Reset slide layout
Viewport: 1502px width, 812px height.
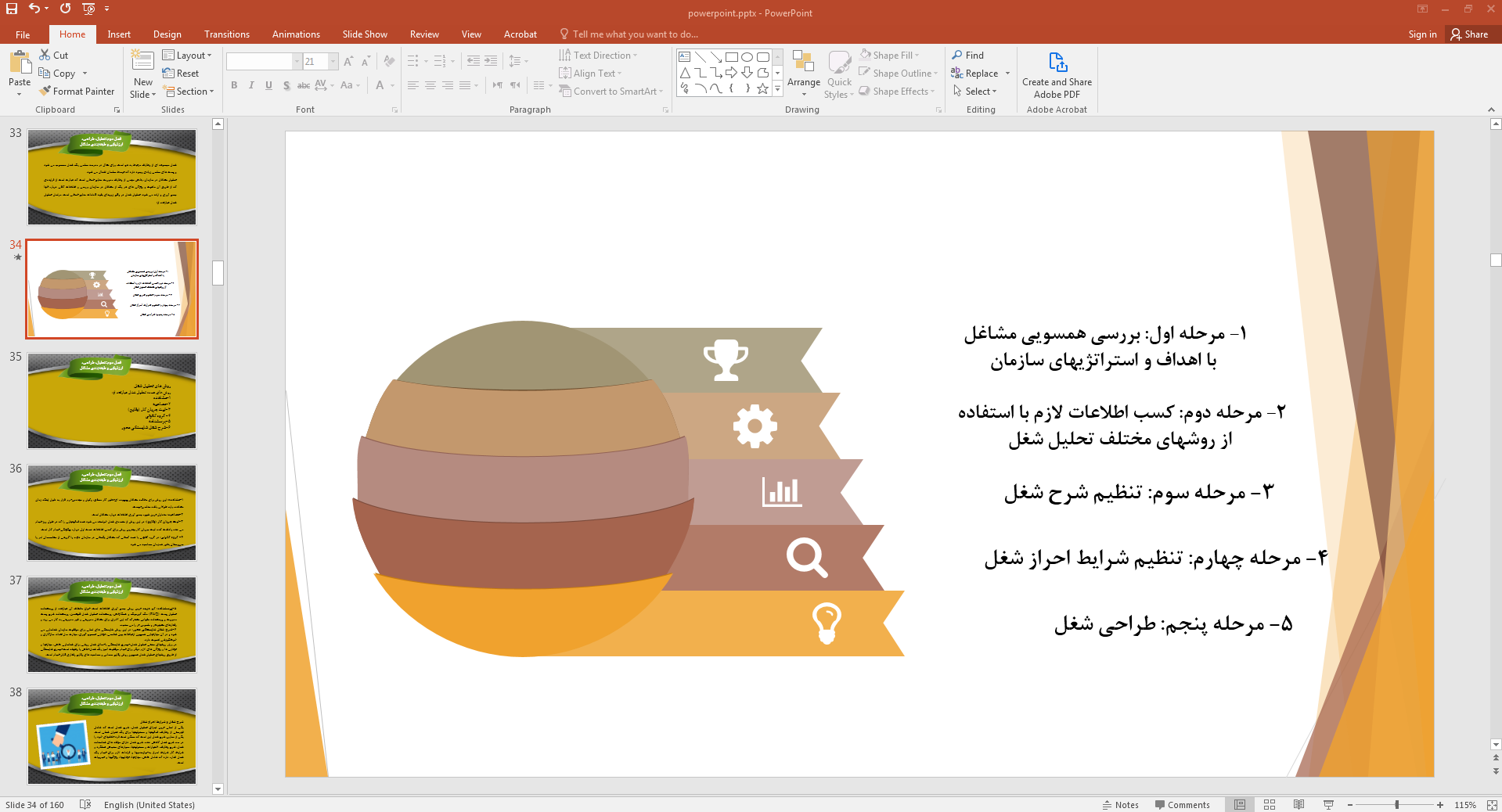[x=181, y=74]
